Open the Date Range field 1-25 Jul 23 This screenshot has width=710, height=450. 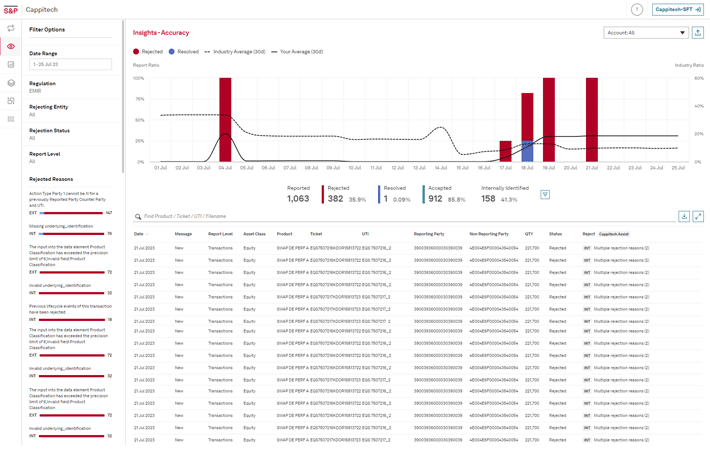(x=70, y=64)
